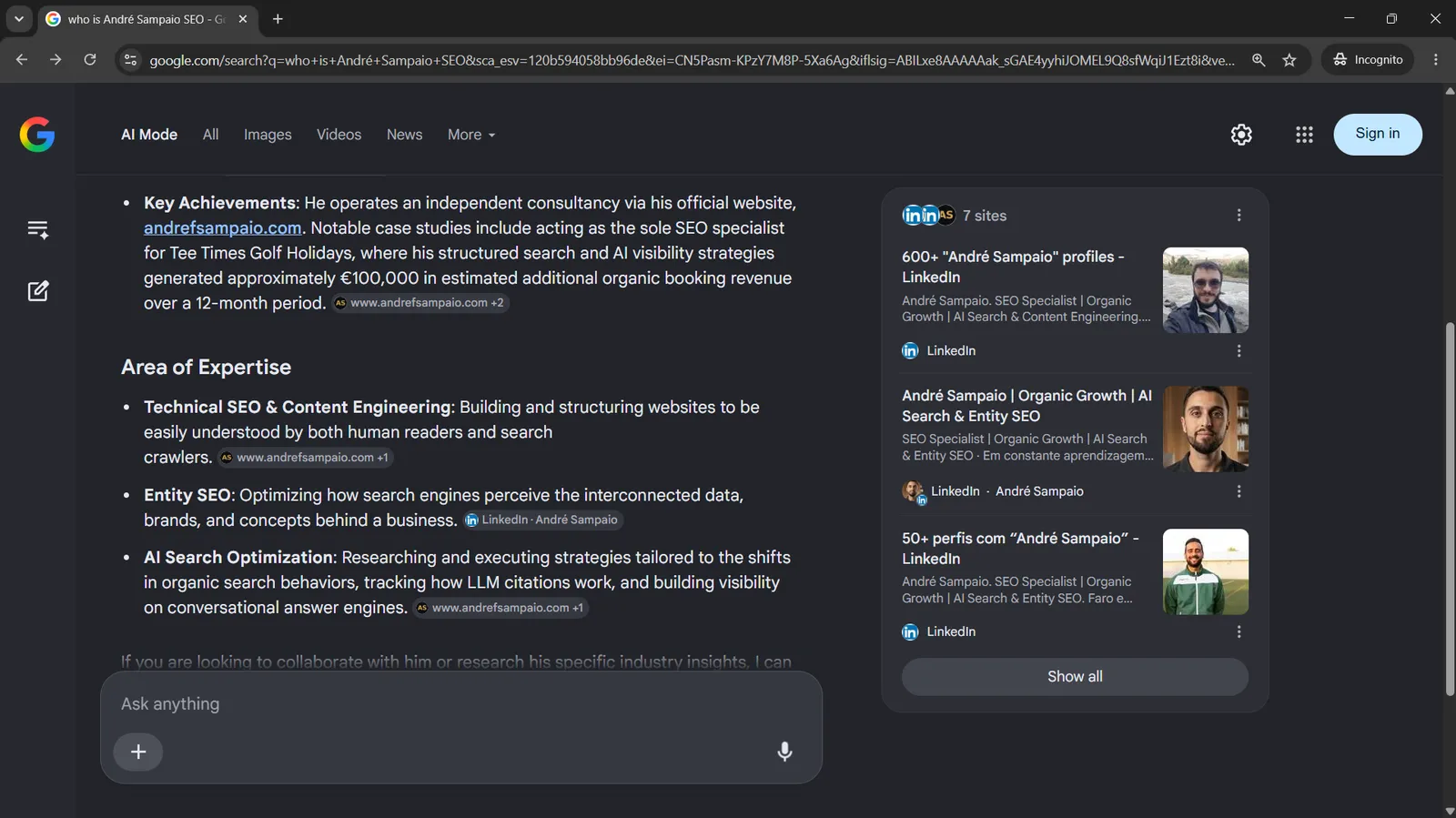
Task: Open 50+ perfis com André Sampaio result
Action: click(1020, 549)
